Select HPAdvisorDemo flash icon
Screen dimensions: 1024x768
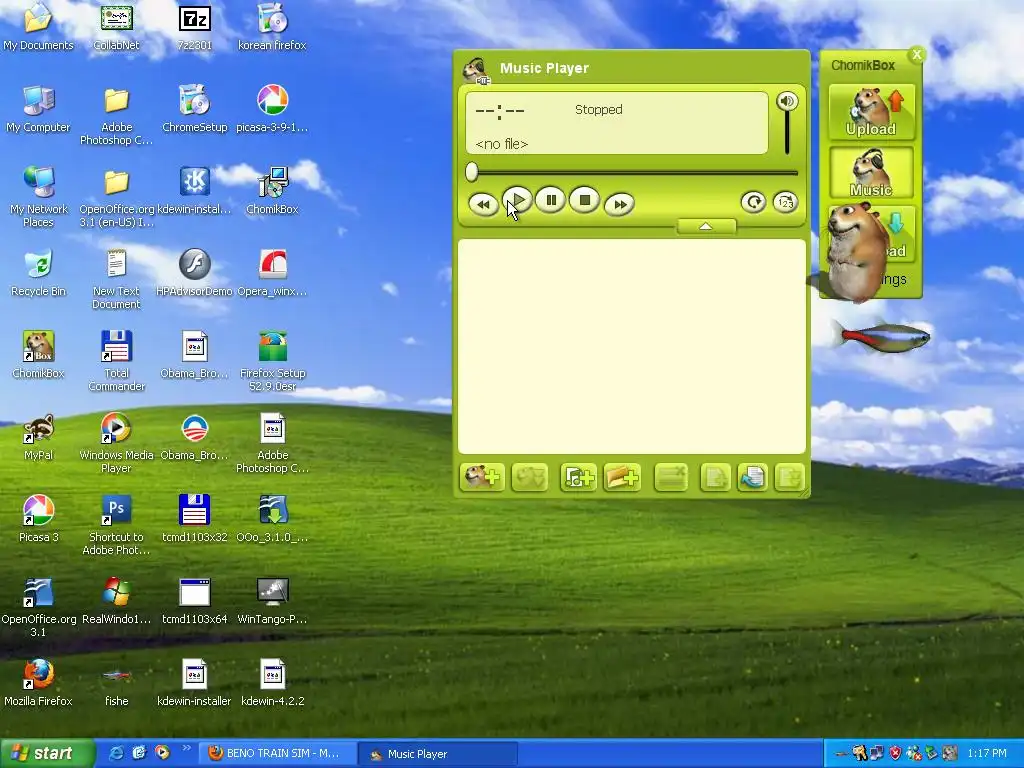click(195, 273)
